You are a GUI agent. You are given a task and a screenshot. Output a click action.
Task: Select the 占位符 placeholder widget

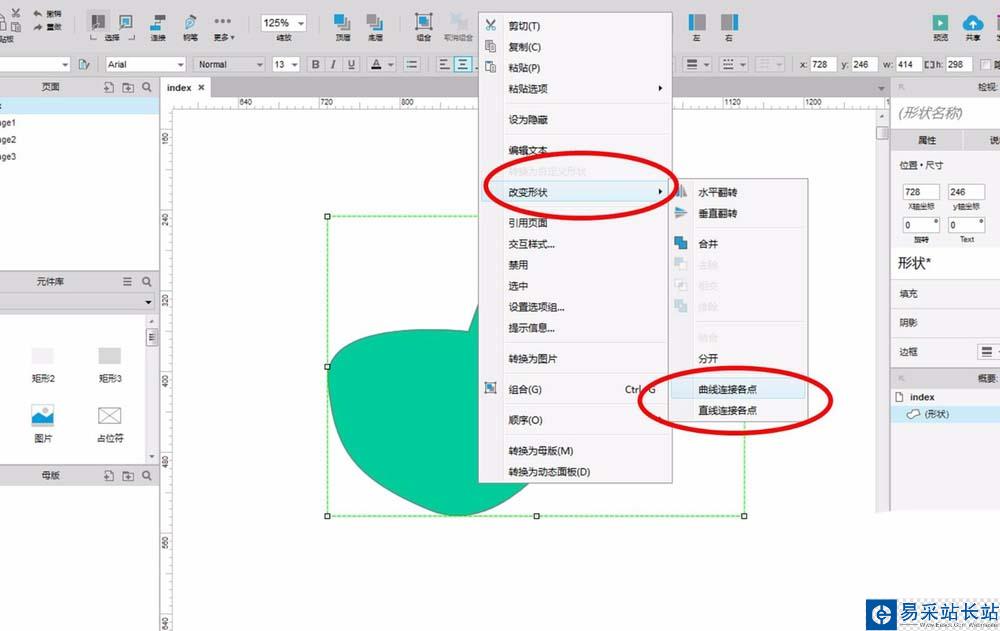tap(110, 424)
